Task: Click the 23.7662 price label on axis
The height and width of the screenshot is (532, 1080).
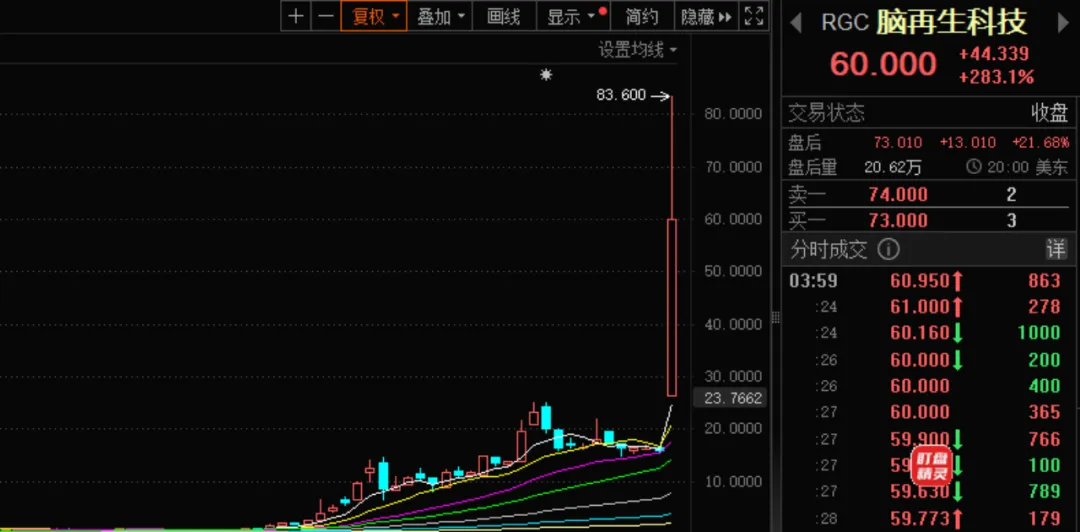Action: point(734,398)
